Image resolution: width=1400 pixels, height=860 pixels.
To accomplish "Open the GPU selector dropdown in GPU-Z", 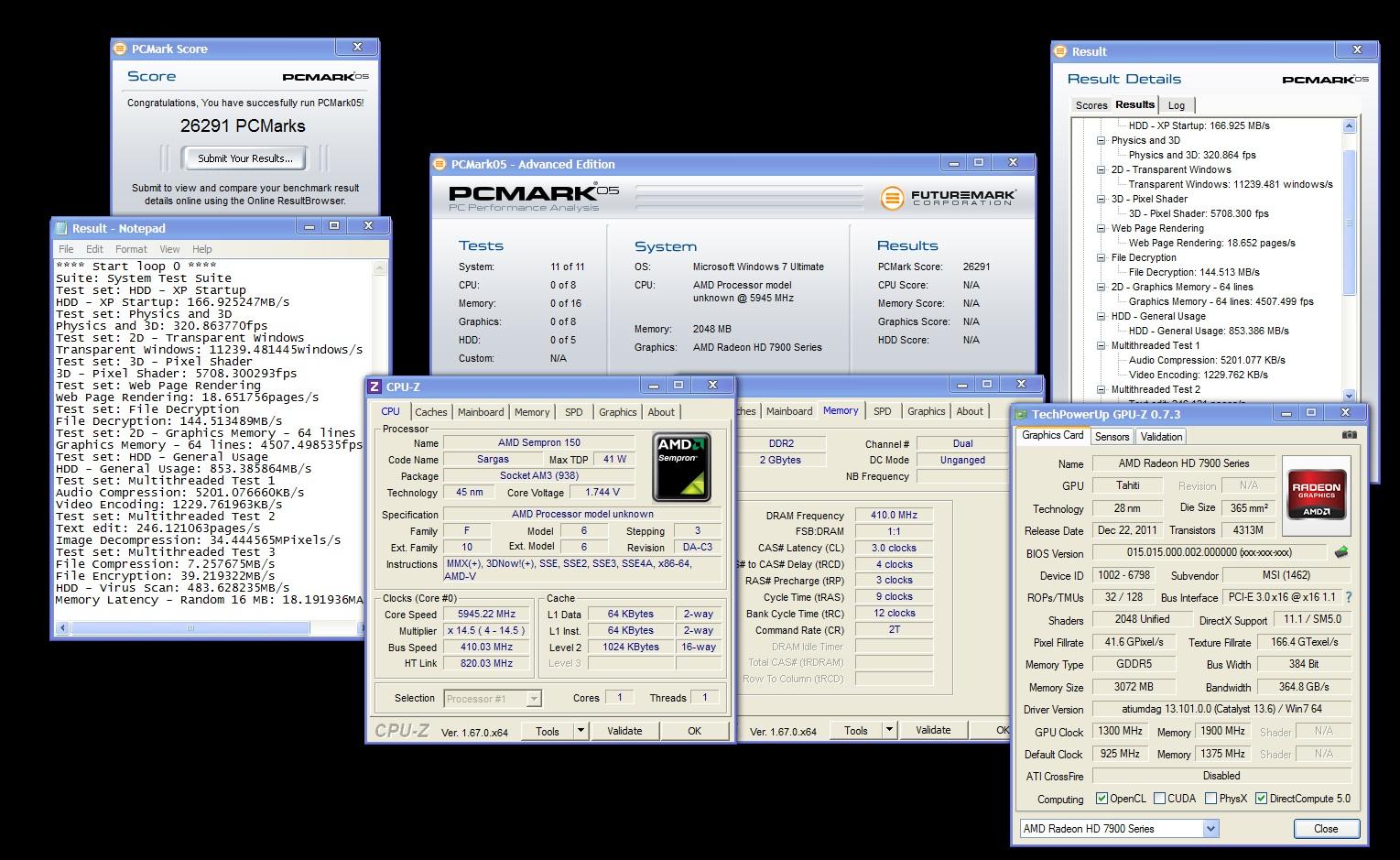I will [x=1210, y=829].
